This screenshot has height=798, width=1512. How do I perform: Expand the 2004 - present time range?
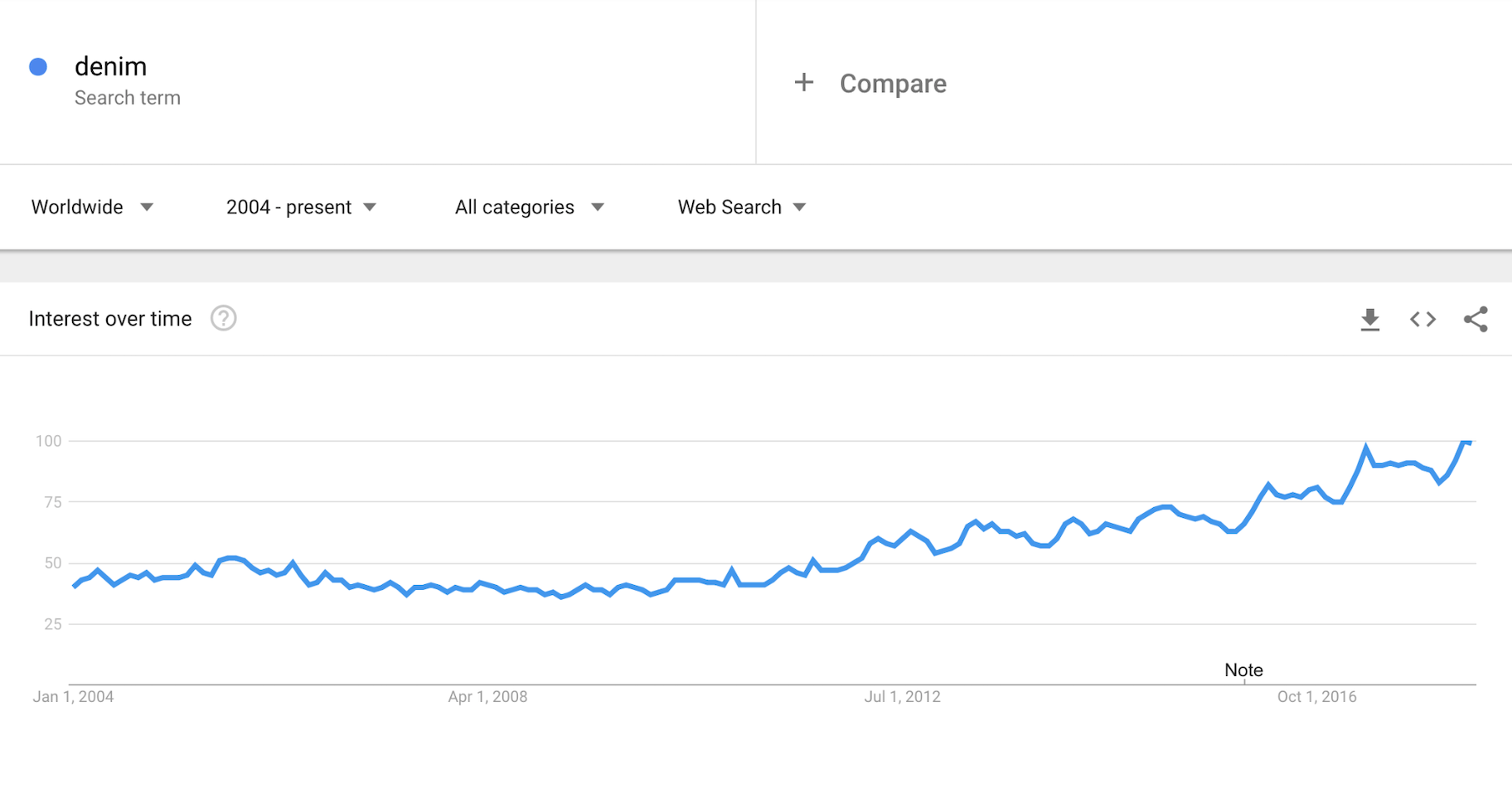tap(301, 207)
